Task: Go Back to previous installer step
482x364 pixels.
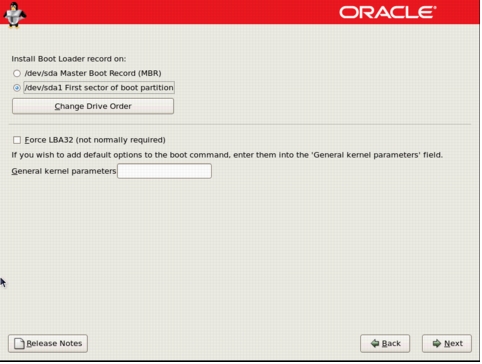Action: point(385,344)
